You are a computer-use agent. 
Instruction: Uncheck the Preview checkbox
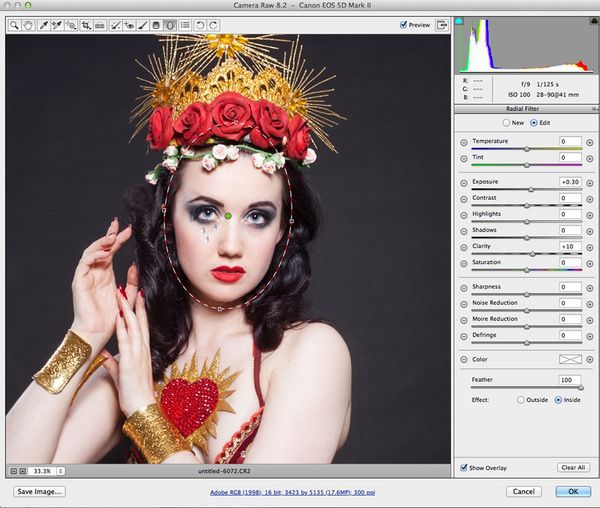click(403, 24)
